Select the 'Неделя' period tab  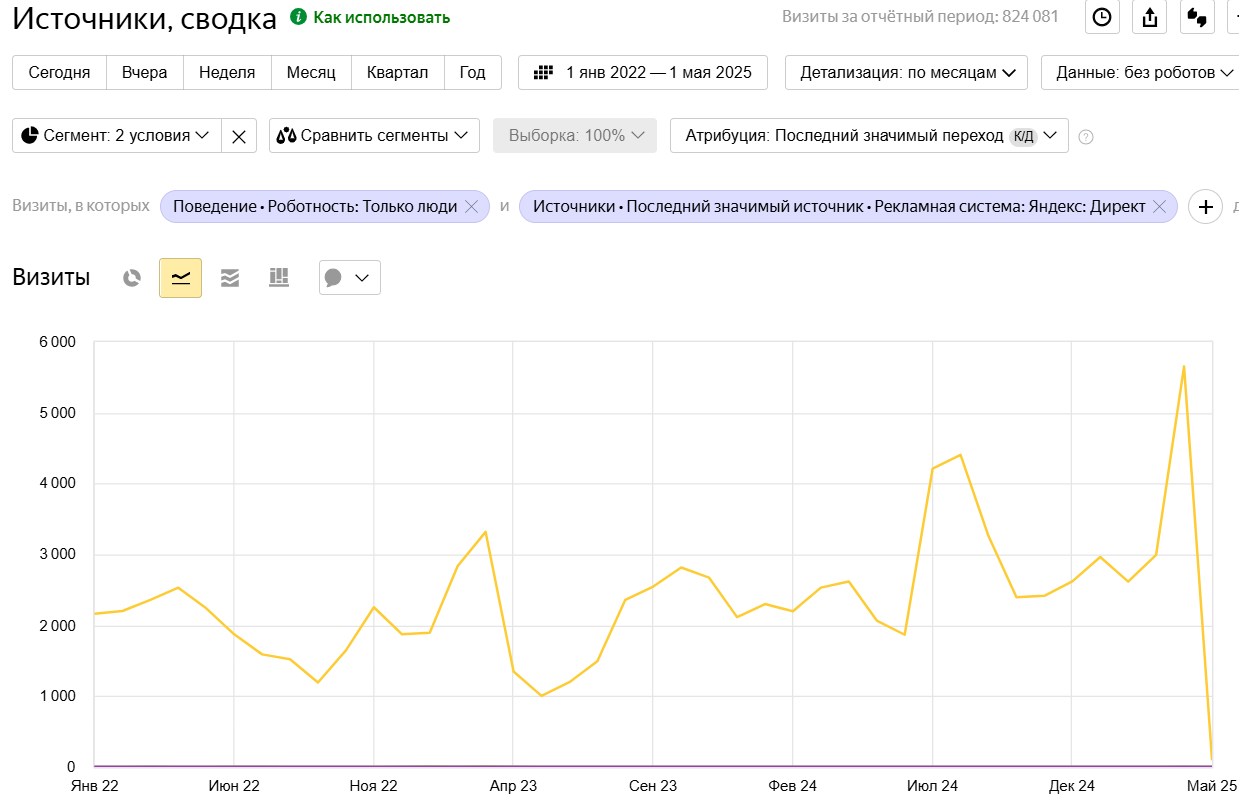point(227,72)
